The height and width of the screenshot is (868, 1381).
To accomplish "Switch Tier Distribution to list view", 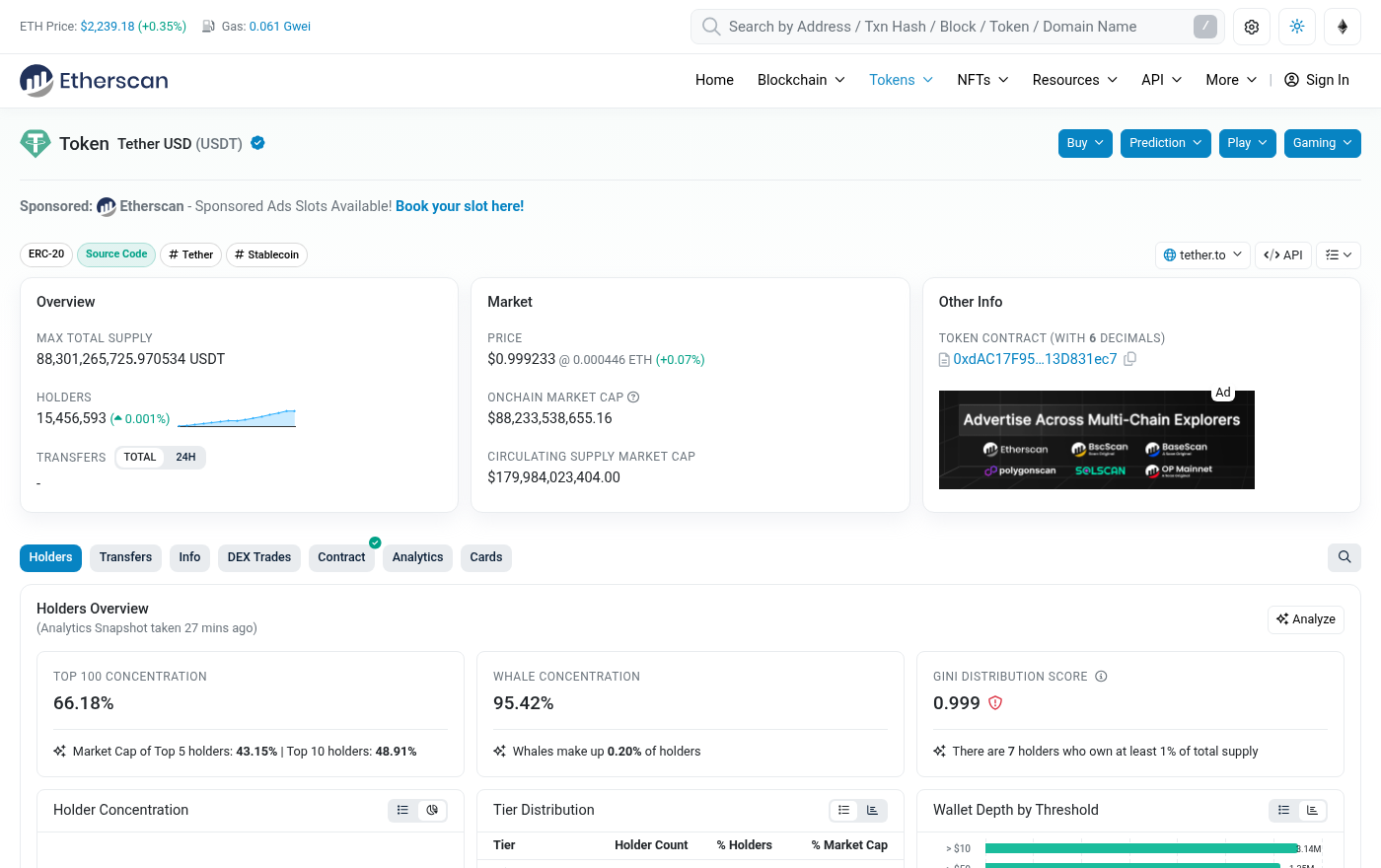I will (843, 811).
